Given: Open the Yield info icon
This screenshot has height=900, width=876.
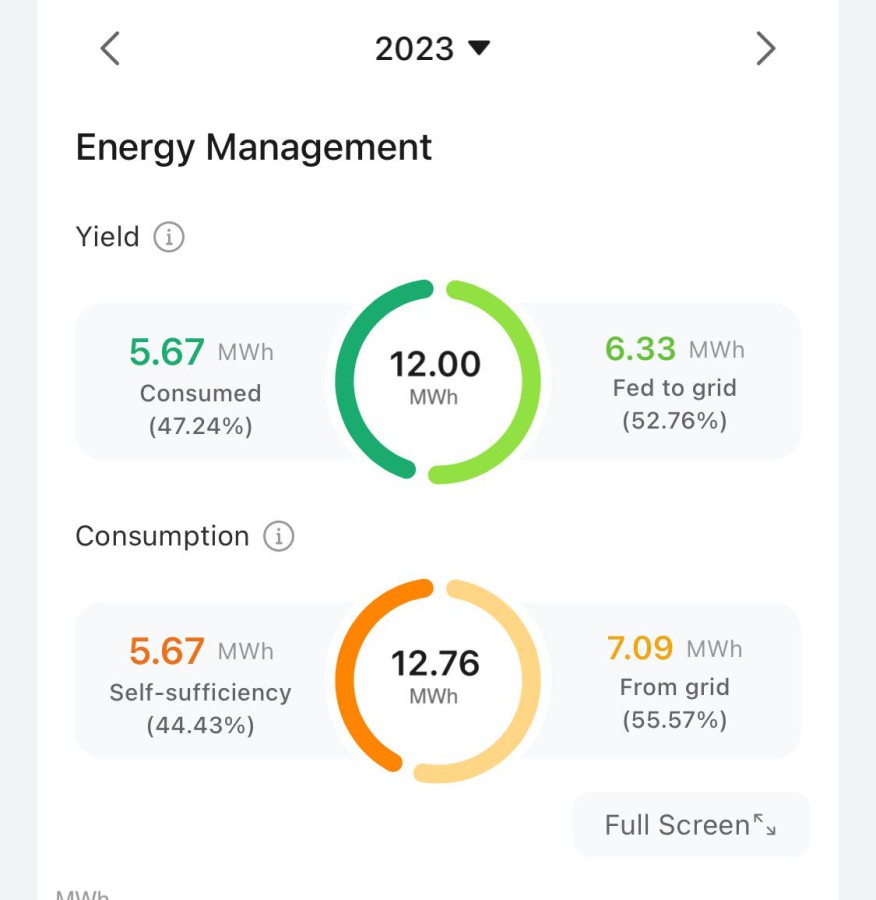Looking at the screenshot, I should point(169,237).
